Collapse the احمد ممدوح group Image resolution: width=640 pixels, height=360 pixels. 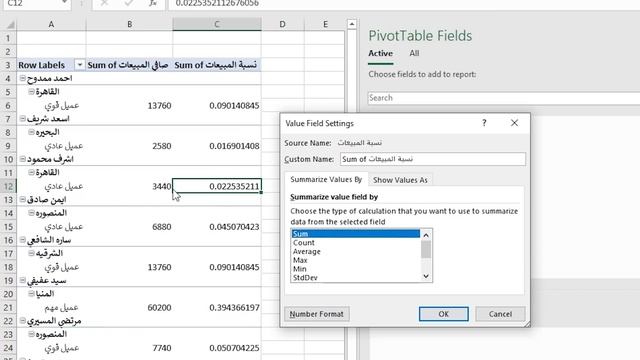click(23, 78)
